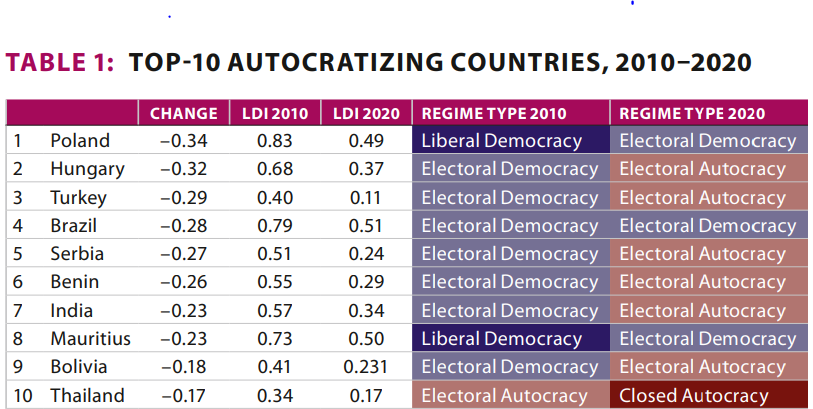Select Turkey's LDI 2020 value 0.11
This screenshot has width=813, height=409.
(366, 198)
